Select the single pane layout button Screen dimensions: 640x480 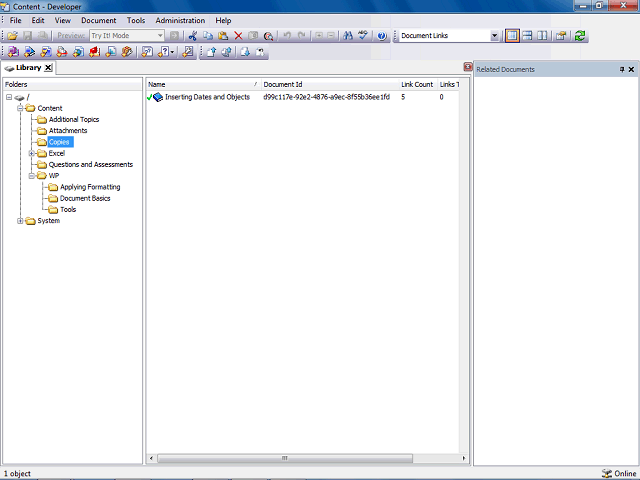click(x=512, y=36)
